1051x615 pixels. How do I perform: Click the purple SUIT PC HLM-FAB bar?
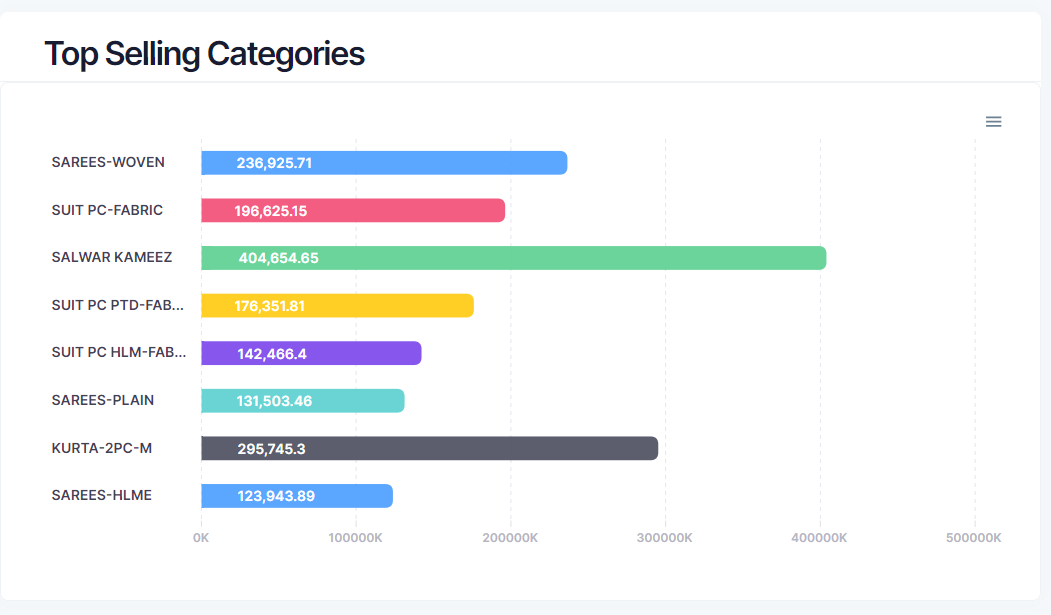[x=311, y=353]
